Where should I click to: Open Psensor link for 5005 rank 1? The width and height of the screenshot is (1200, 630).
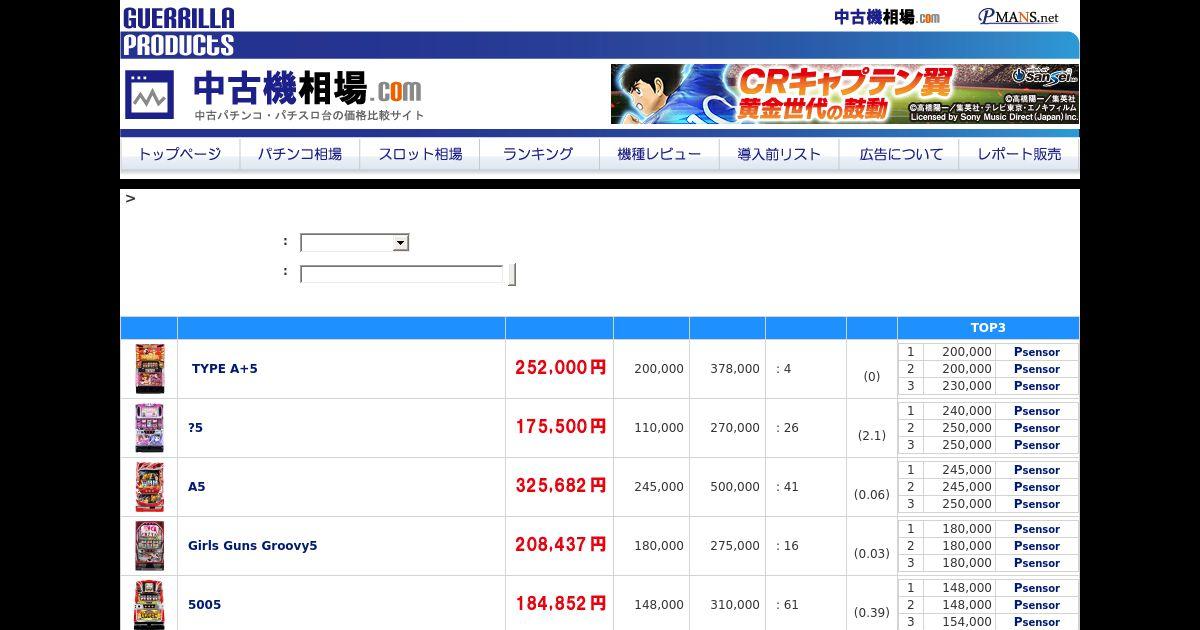click(x=1037, y=588)
